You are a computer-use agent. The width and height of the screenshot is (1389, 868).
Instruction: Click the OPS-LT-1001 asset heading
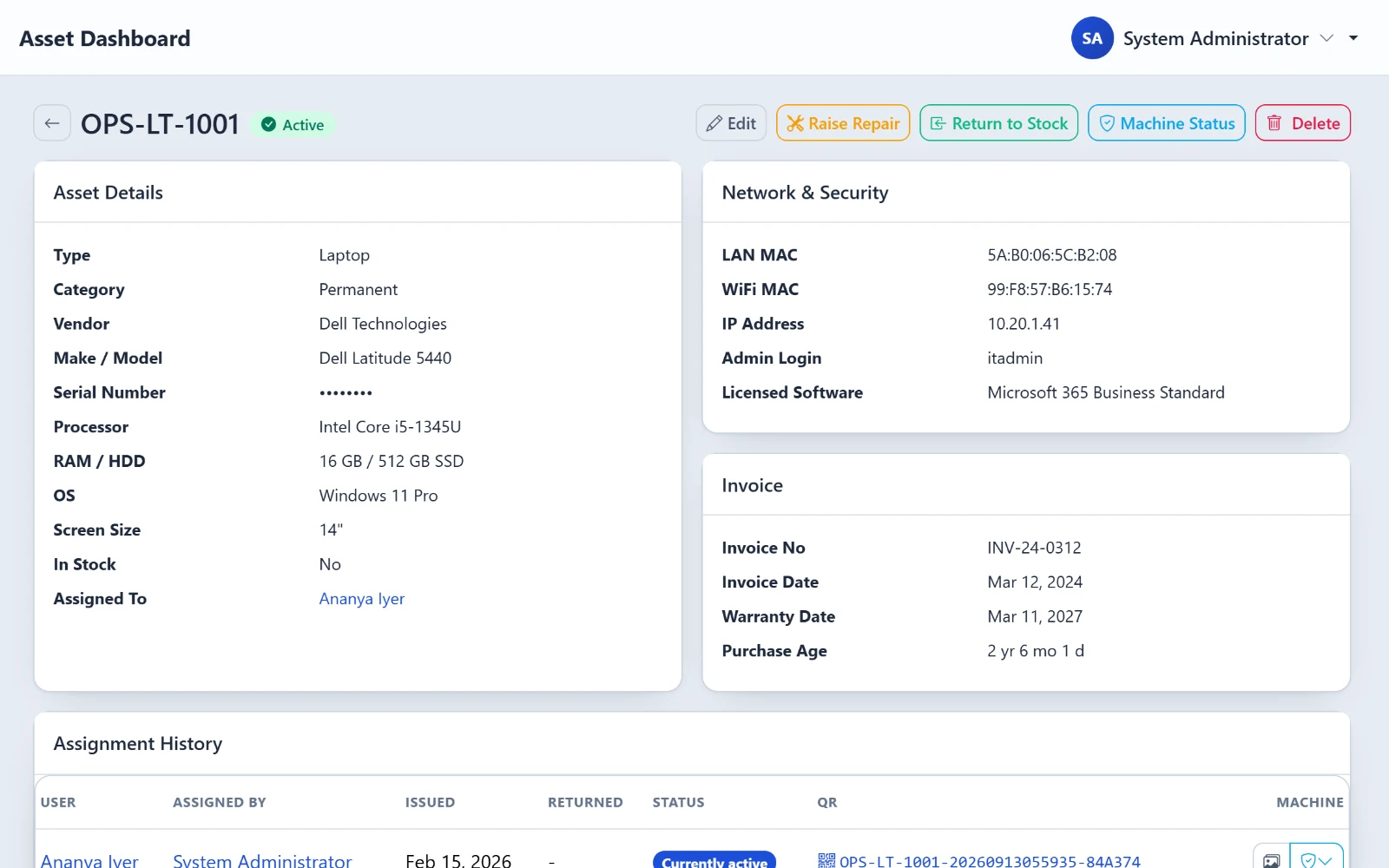click(160, 124)
